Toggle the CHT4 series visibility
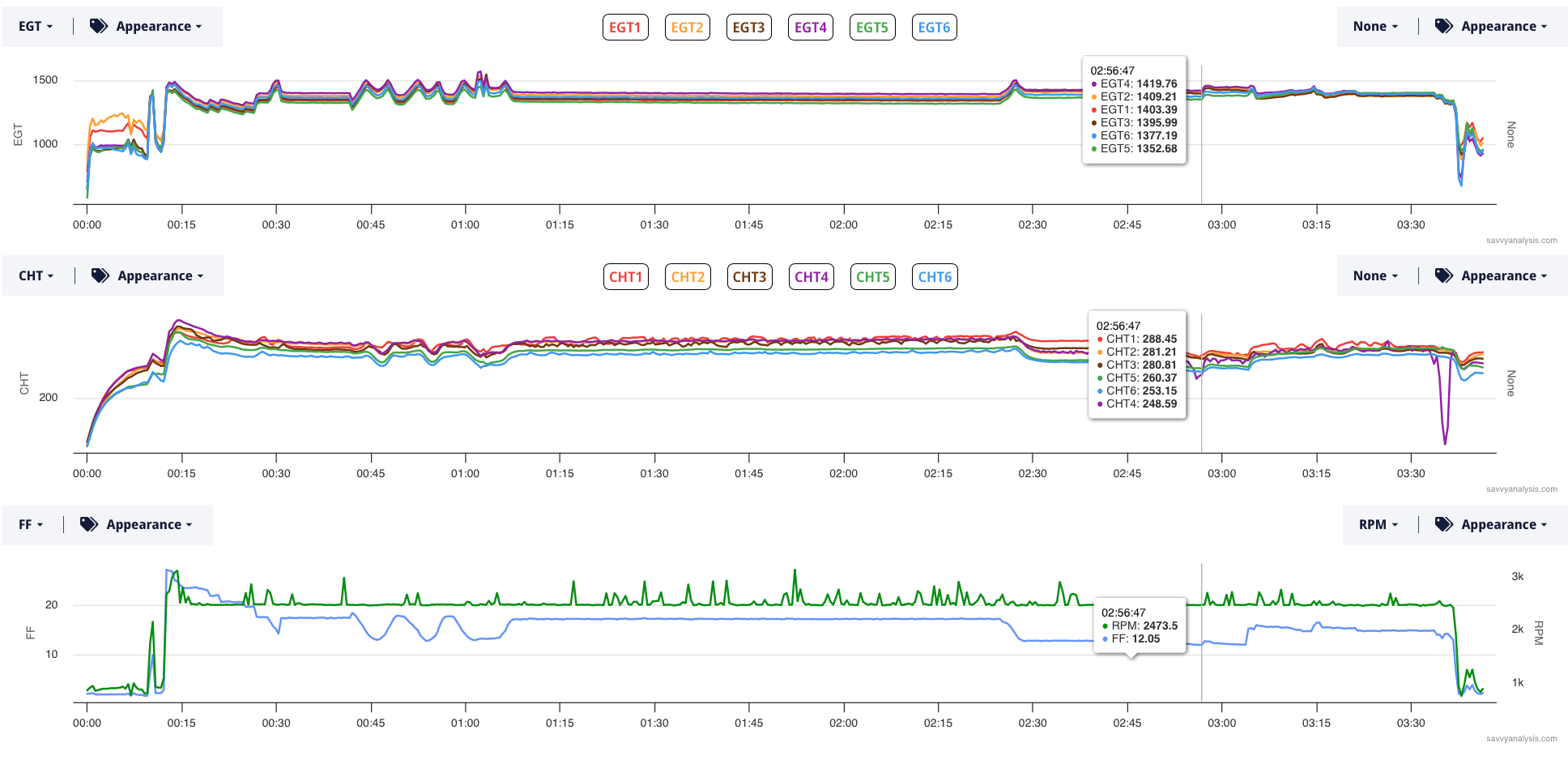Screen dimensions: 1568x764 point(812,277)
